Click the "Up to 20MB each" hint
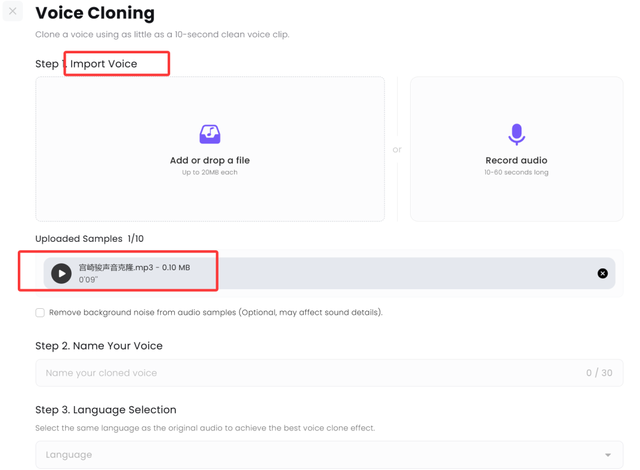This screenshot has width=640, height=470. pos(210,173)
